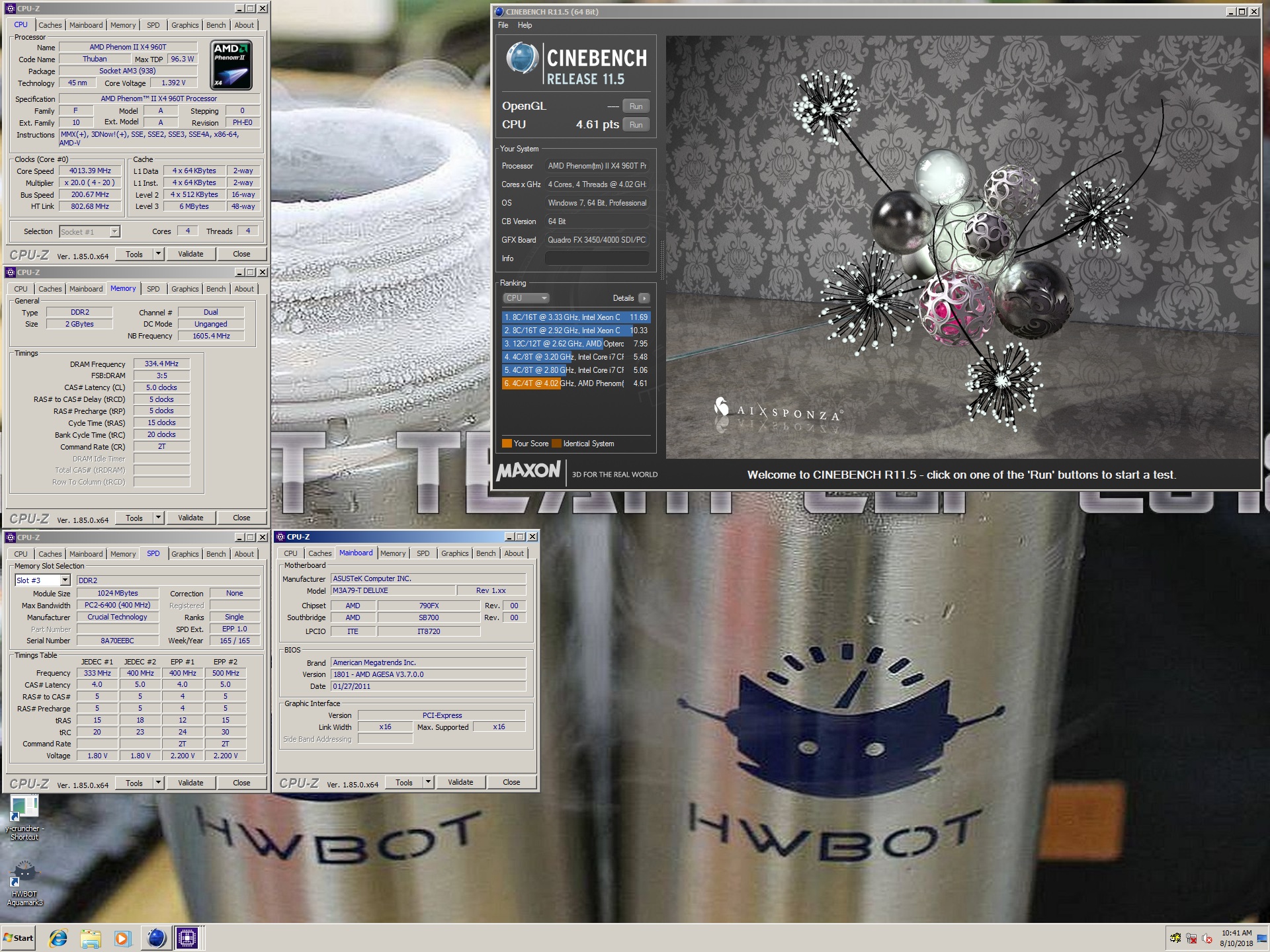
Task: Click the Cinebench window title icon
Action: (499, 11)
